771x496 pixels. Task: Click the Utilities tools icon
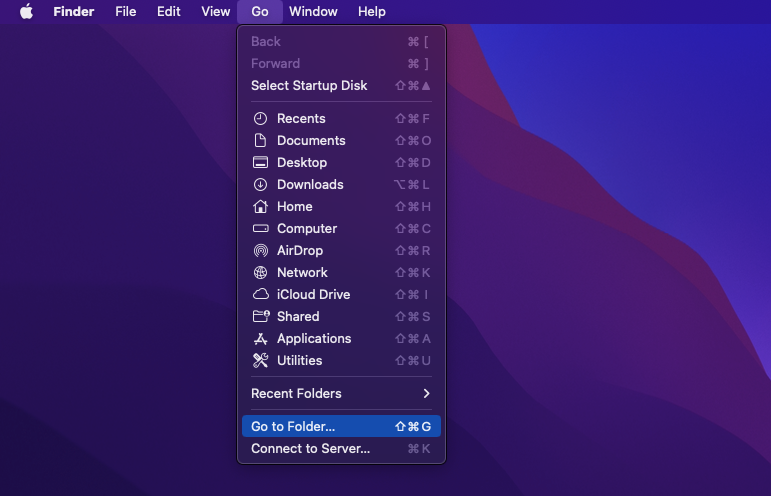[260, 361]
